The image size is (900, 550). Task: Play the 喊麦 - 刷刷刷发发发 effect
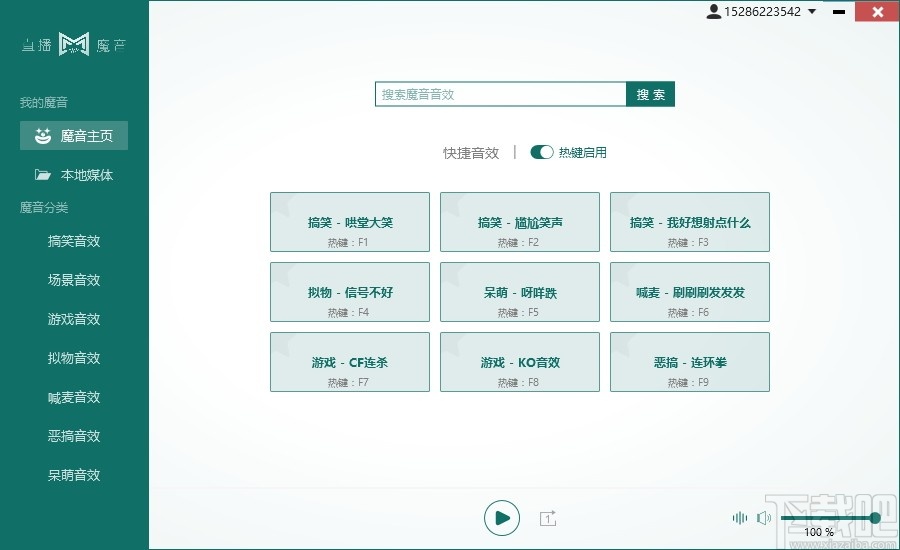689,292
